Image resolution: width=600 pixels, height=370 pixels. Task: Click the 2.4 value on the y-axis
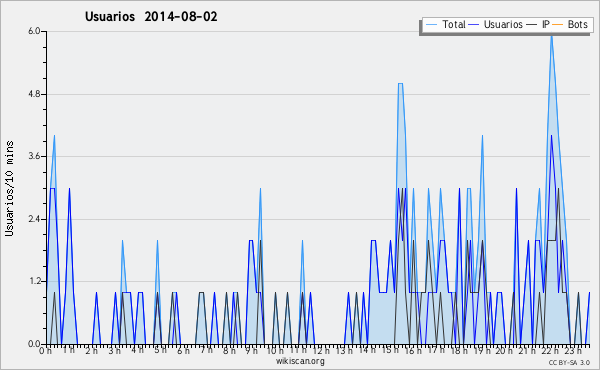(34, 219)
